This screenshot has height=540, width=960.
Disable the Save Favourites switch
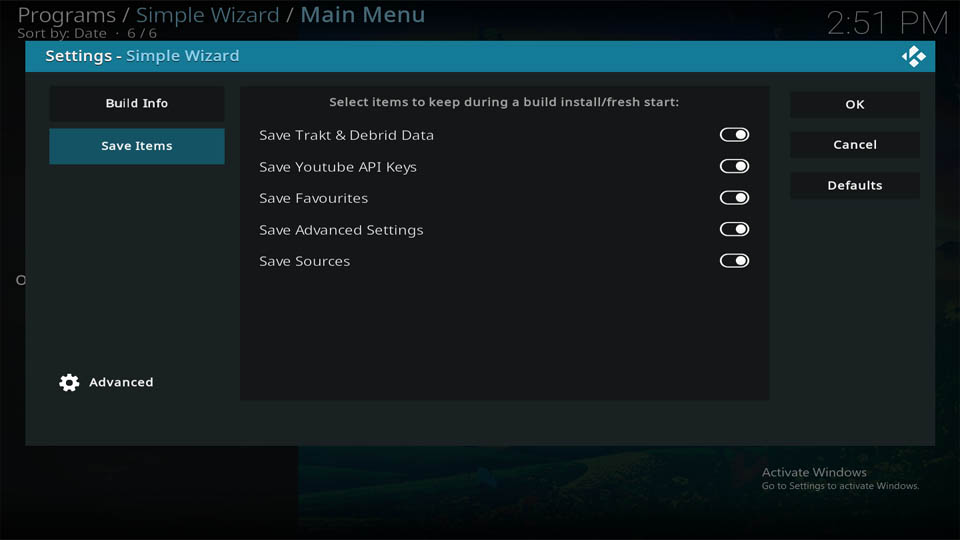coord(734,198)
